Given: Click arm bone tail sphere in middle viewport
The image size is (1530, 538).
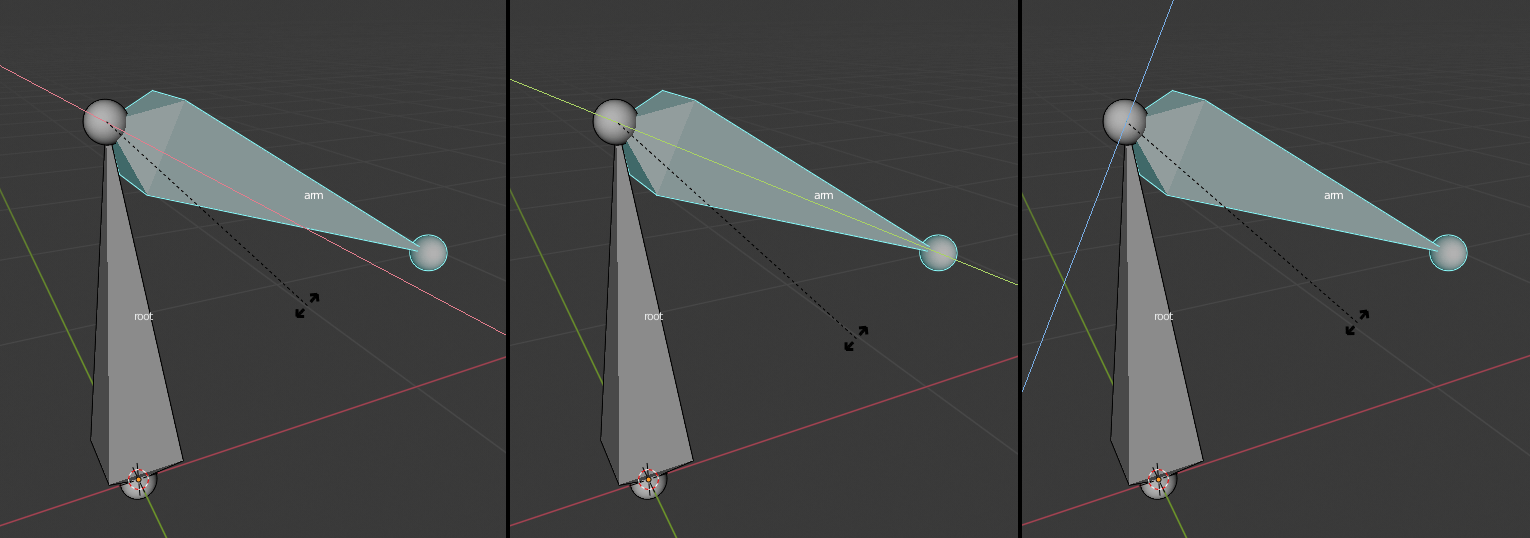Looking at the screenshot, I should point(938,253).
